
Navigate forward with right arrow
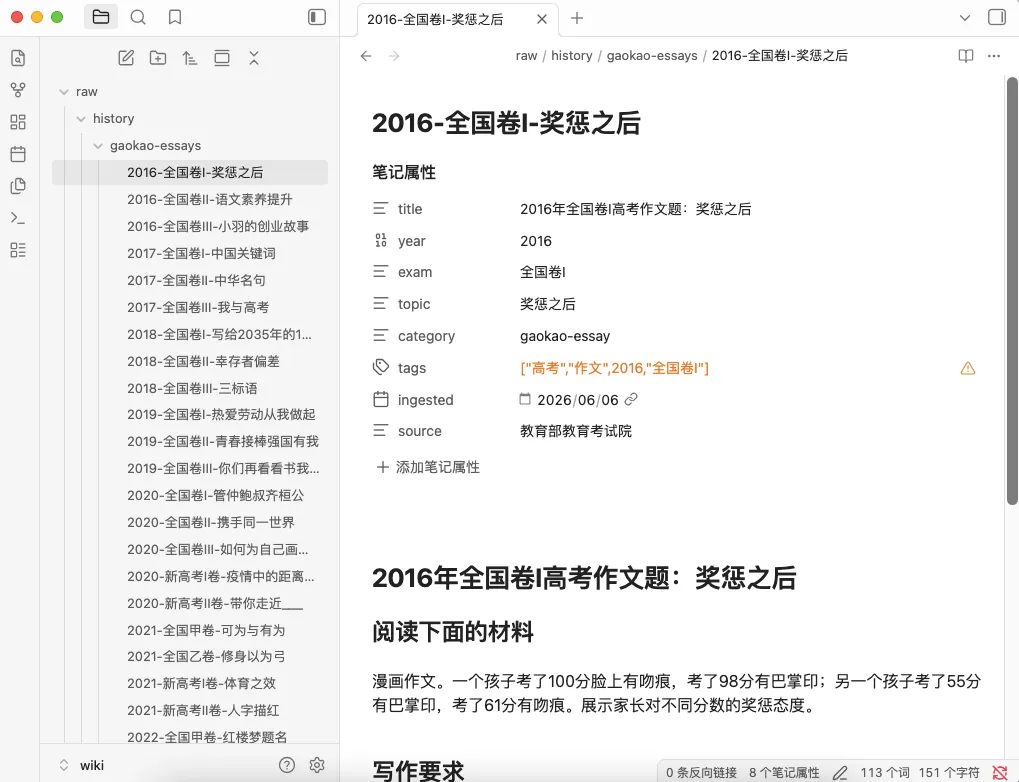[394, 56]
